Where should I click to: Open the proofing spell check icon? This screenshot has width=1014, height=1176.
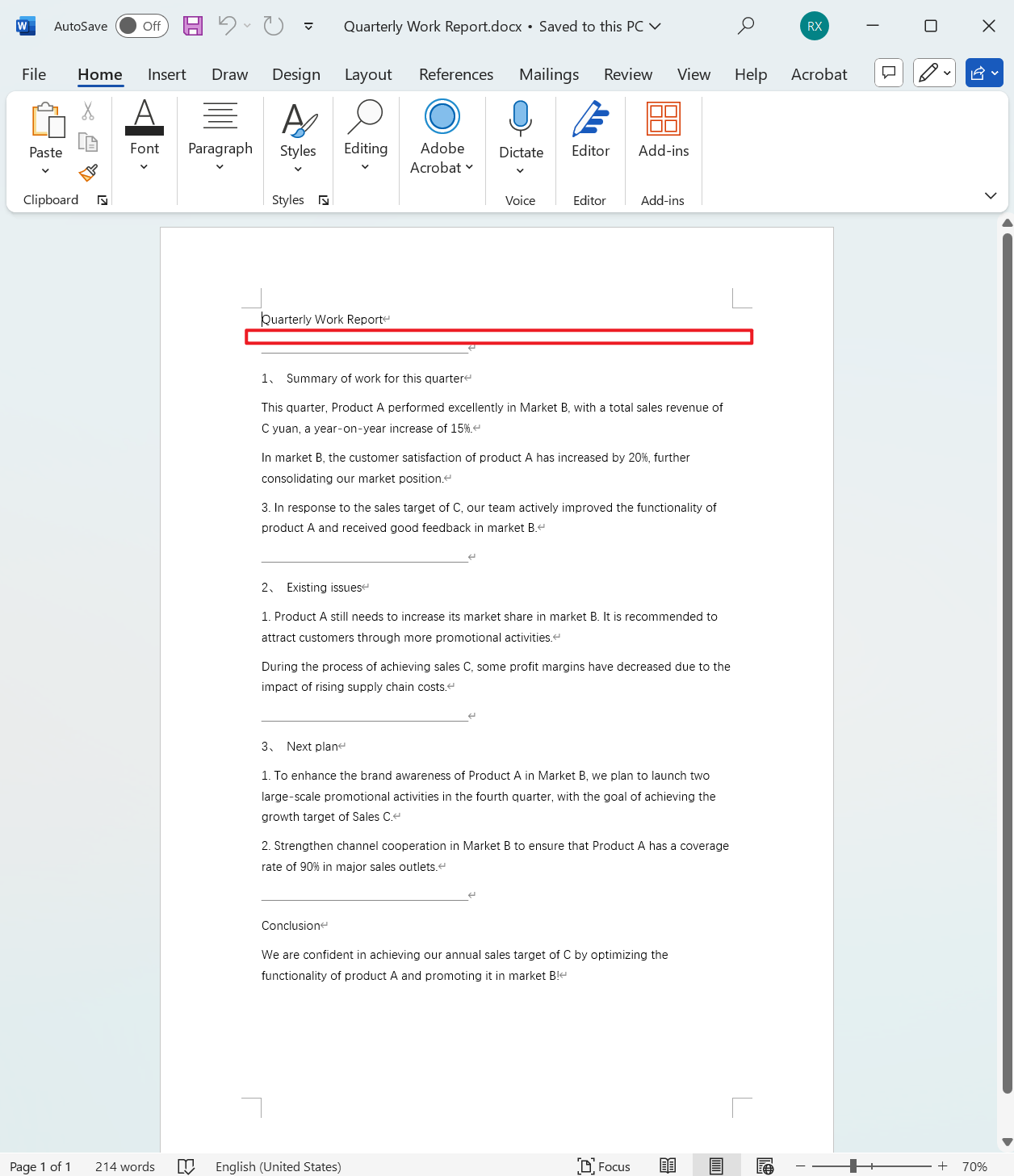[x=186, y=1166]
